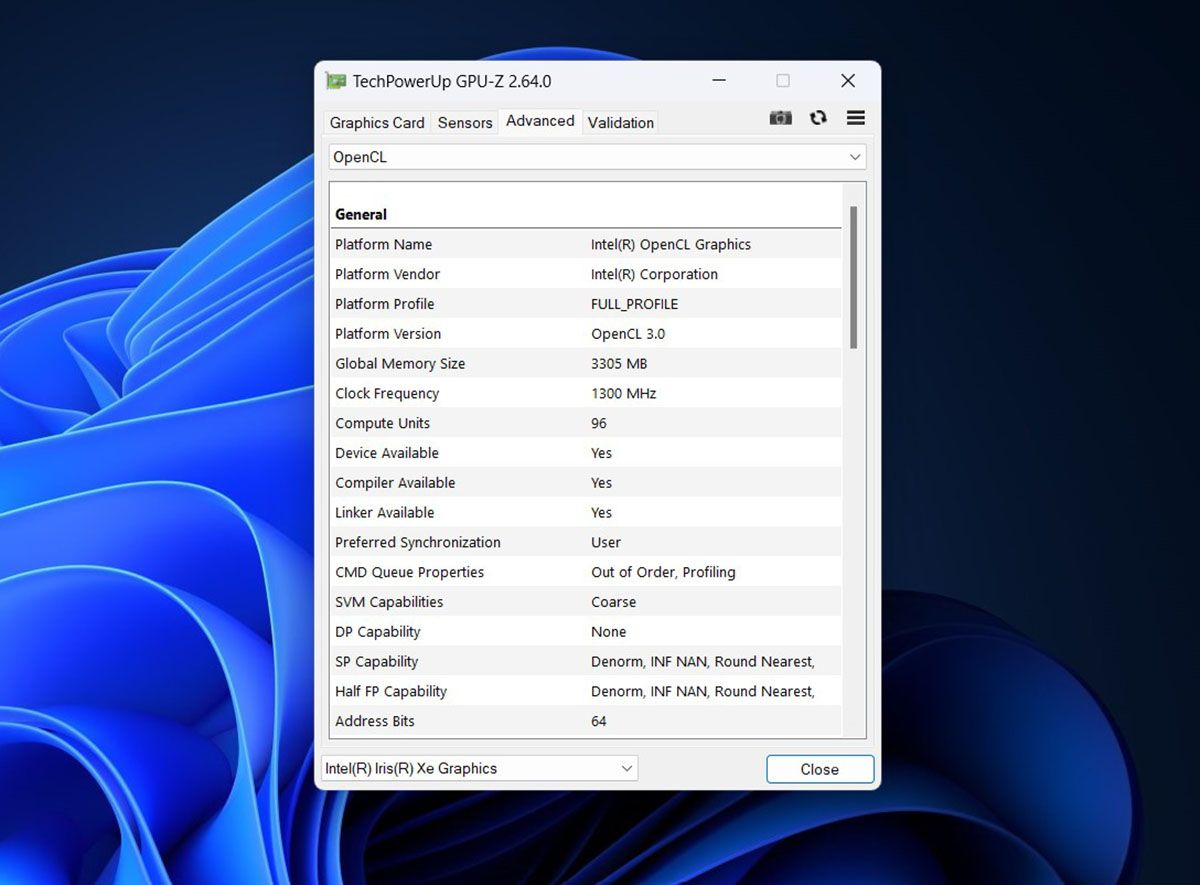The width and height of the screenshot is (1200, 885).
Task: Select the SP Capability label
Action: pyautogui.click(x=377, y=662)
